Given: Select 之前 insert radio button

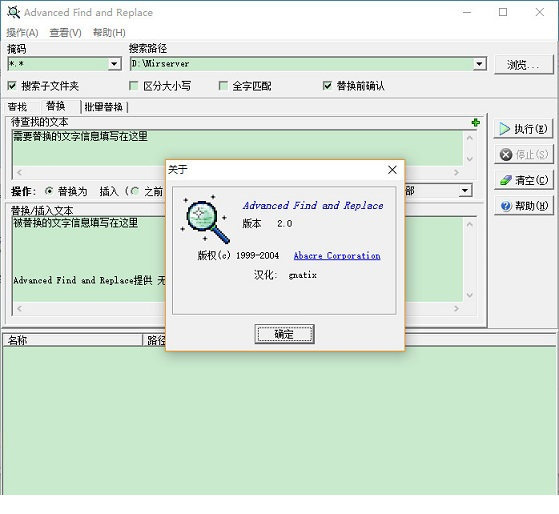Looking at the screenshot, I should 135,191.
